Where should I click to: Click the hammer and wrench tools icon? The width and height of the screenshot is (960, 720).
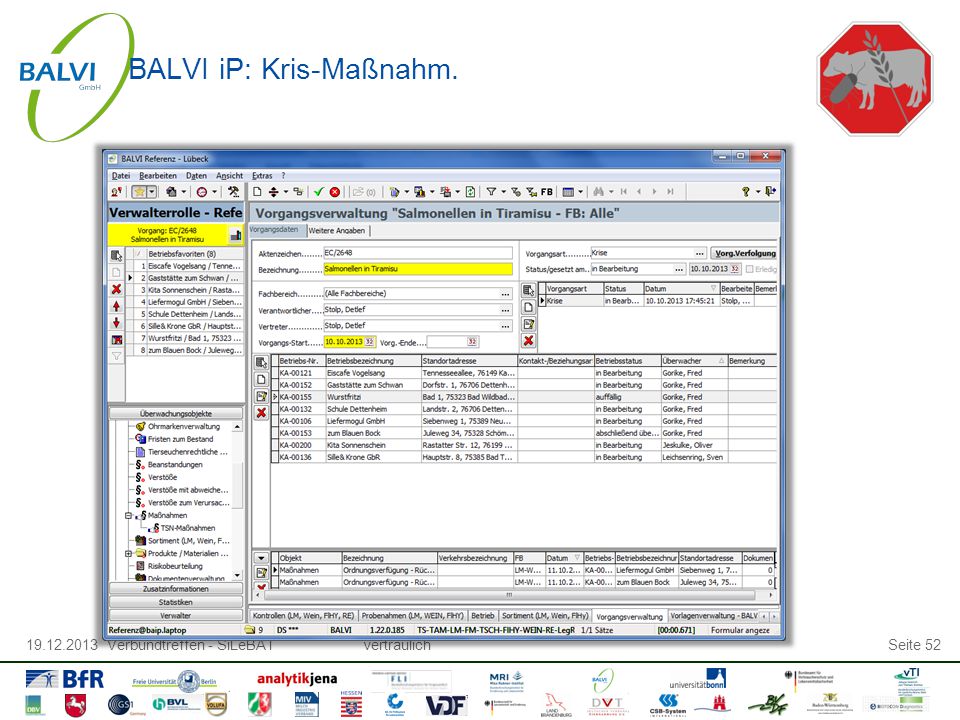tap(233, 192)
